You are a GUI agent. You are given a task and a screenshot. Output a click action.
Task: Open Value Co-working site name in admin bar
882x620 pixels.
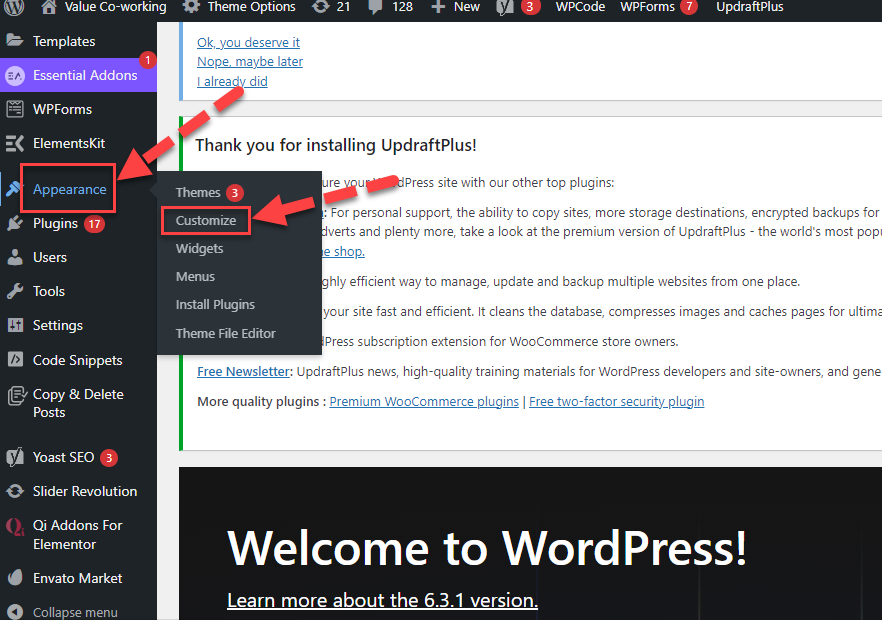(115, 7)
